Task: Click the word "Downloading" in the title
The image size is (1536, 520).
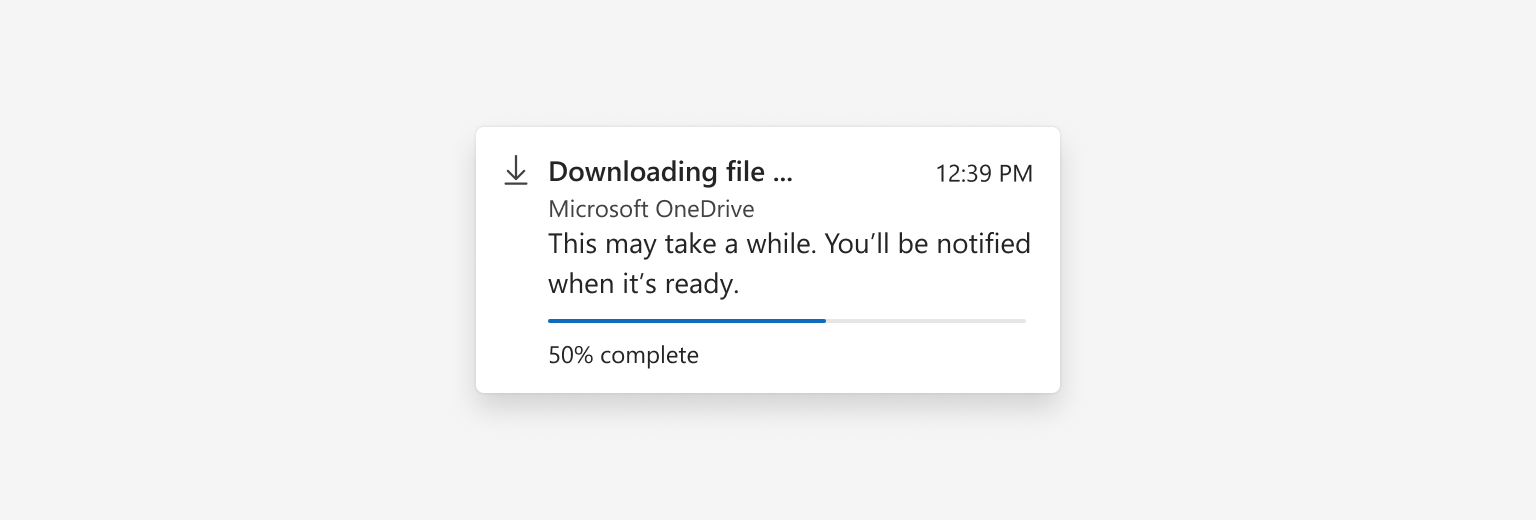Action: [633, 172]
